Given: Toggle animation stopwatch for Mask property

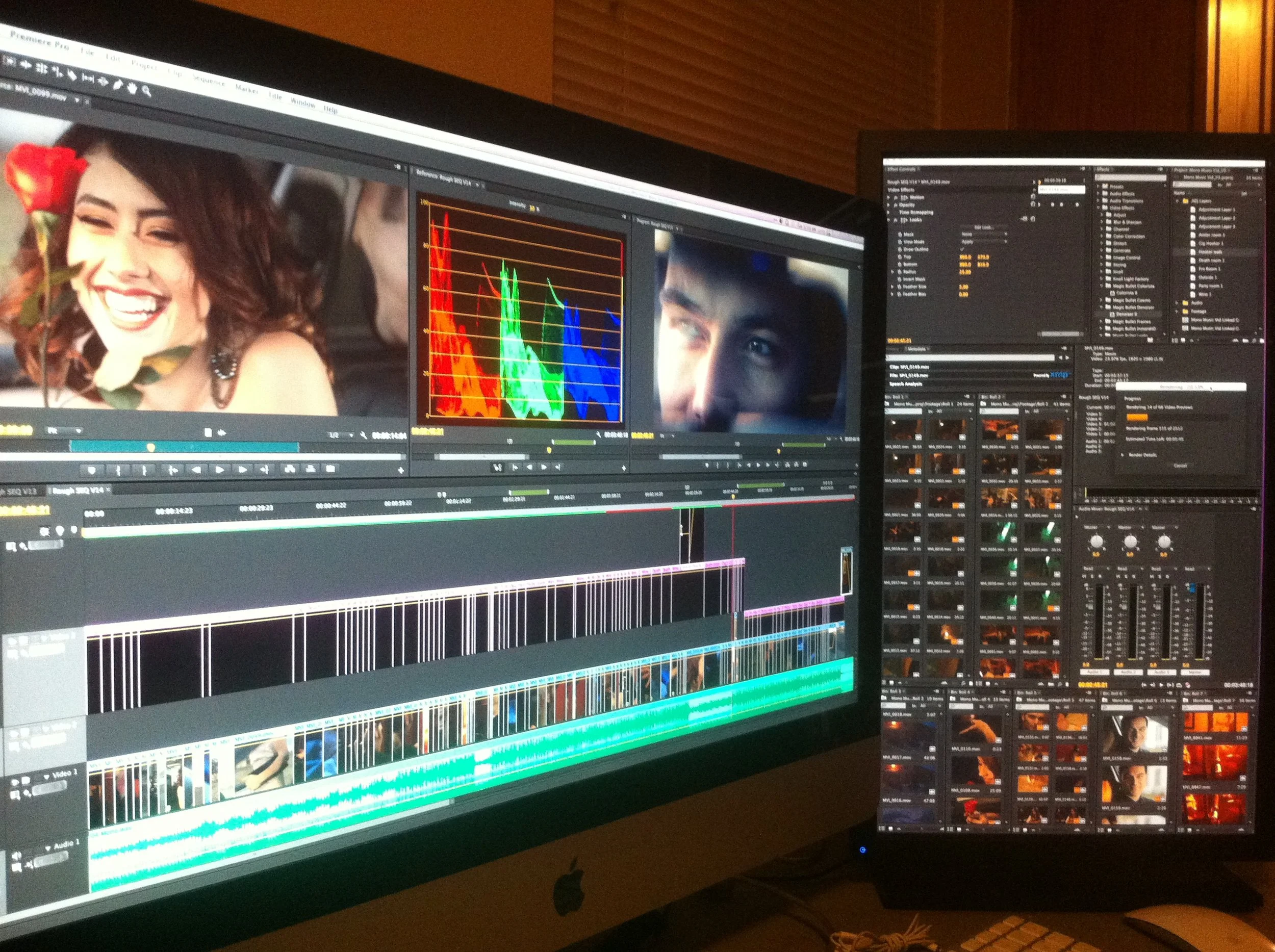Looking at the screenshot, I should (900, 235).
